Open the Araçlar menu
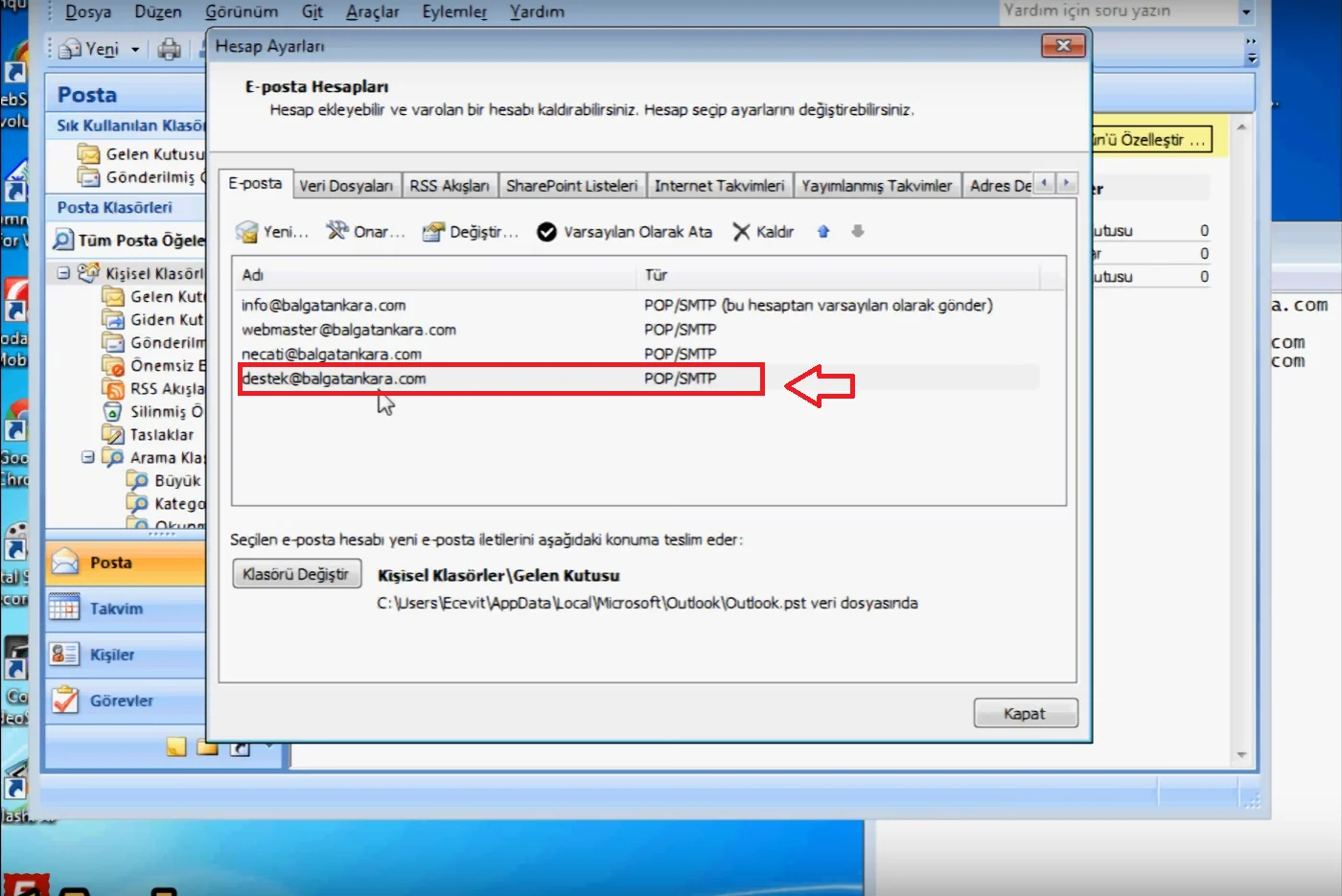Screen dimensions: 1342x896 (372, 12)
